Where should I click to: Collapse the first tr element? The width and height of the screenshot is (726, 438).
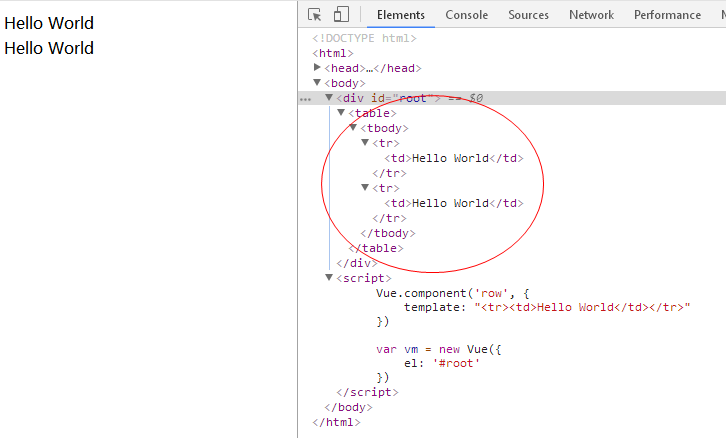[x=365, y=143]
